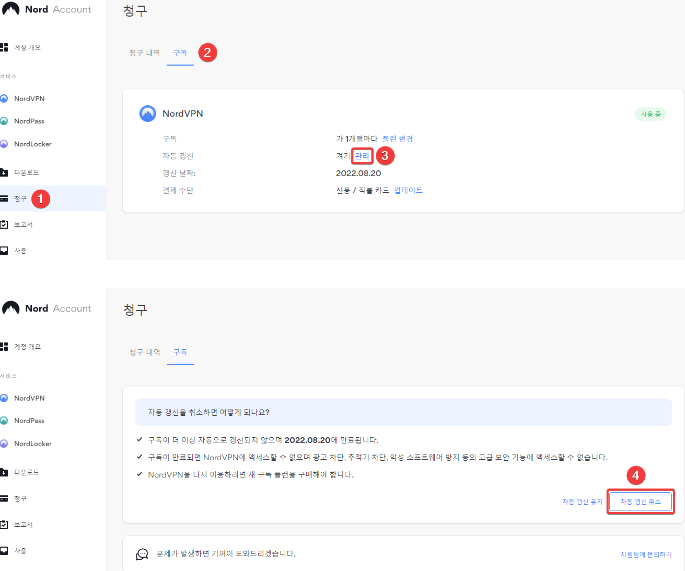Switch to 청구 내역 tab in lower screenshot
The image size is (685, 571).
144,352
